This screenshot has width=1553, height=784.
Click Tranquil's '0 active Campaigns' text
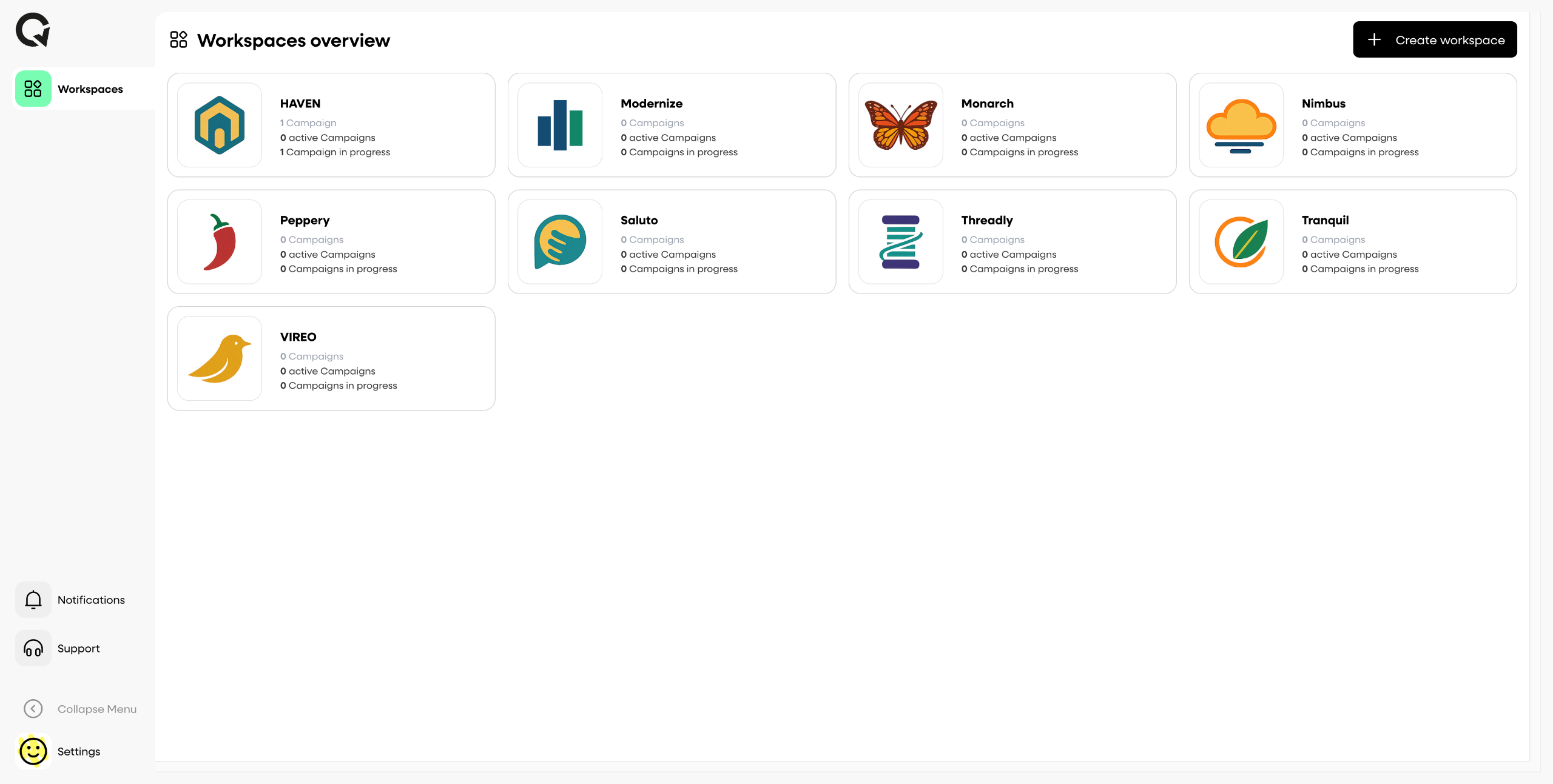(x=1349, y=255)
